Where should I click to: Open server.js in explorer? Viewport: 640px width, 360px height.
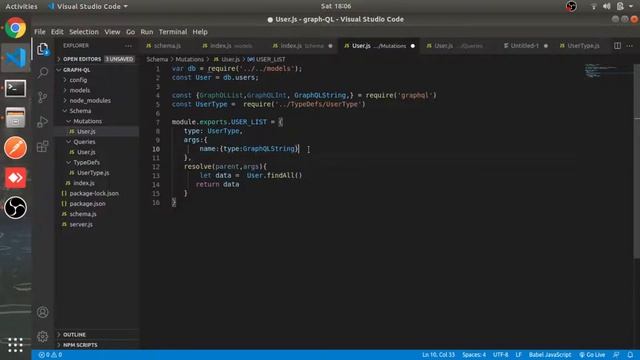(x=81, y=224)
